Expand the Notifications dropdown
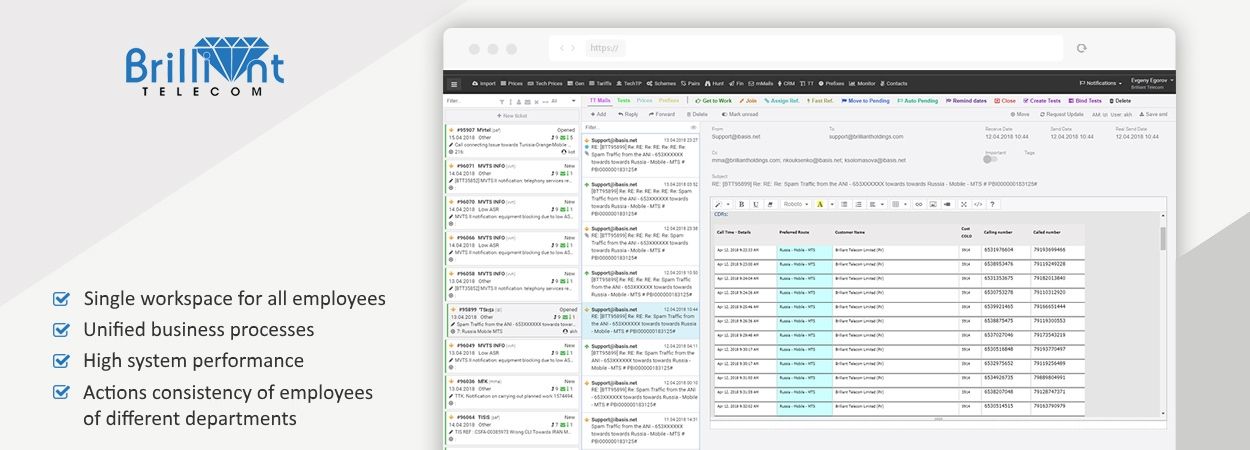This screenshot has height=450, width=1250. coord(1100,83)
